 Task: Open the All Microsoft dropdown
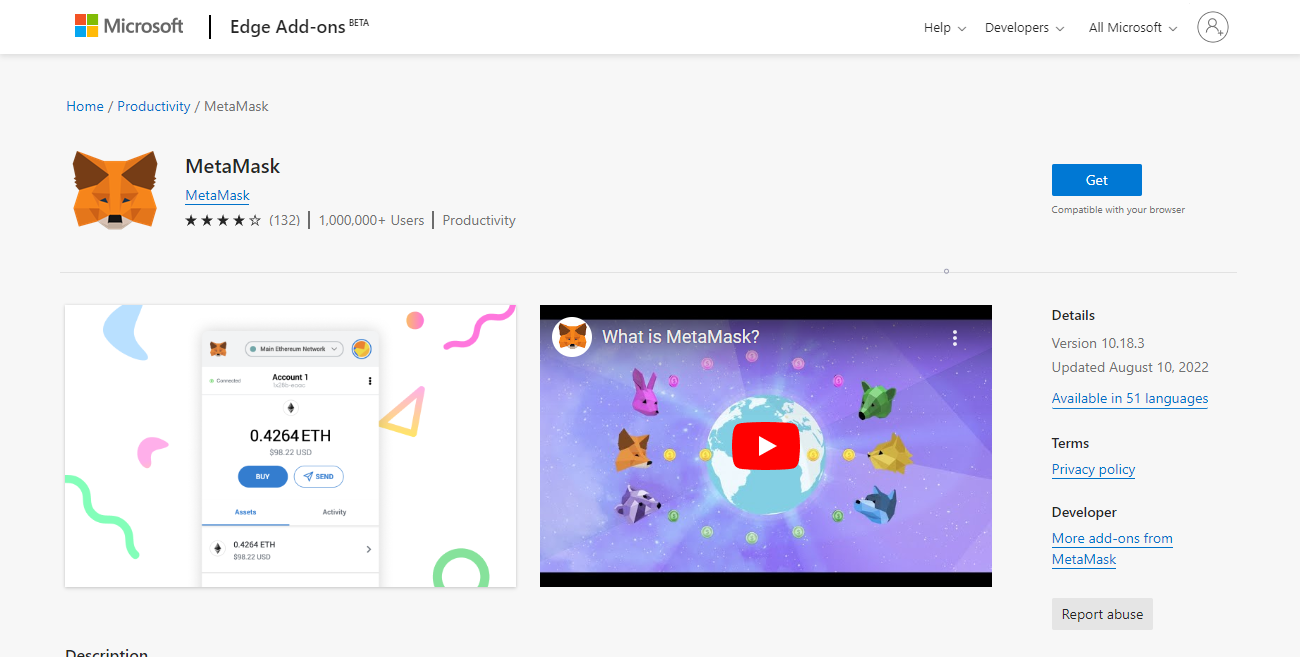[1133, 28]
